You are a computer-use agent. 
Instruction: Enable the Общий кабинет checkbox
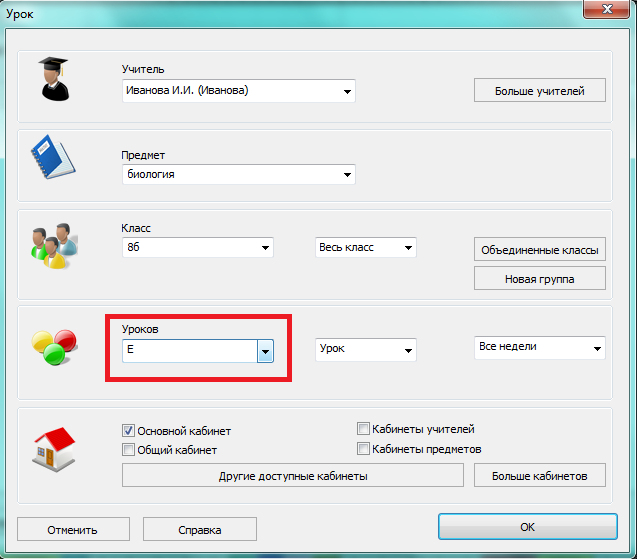point(128,450)
